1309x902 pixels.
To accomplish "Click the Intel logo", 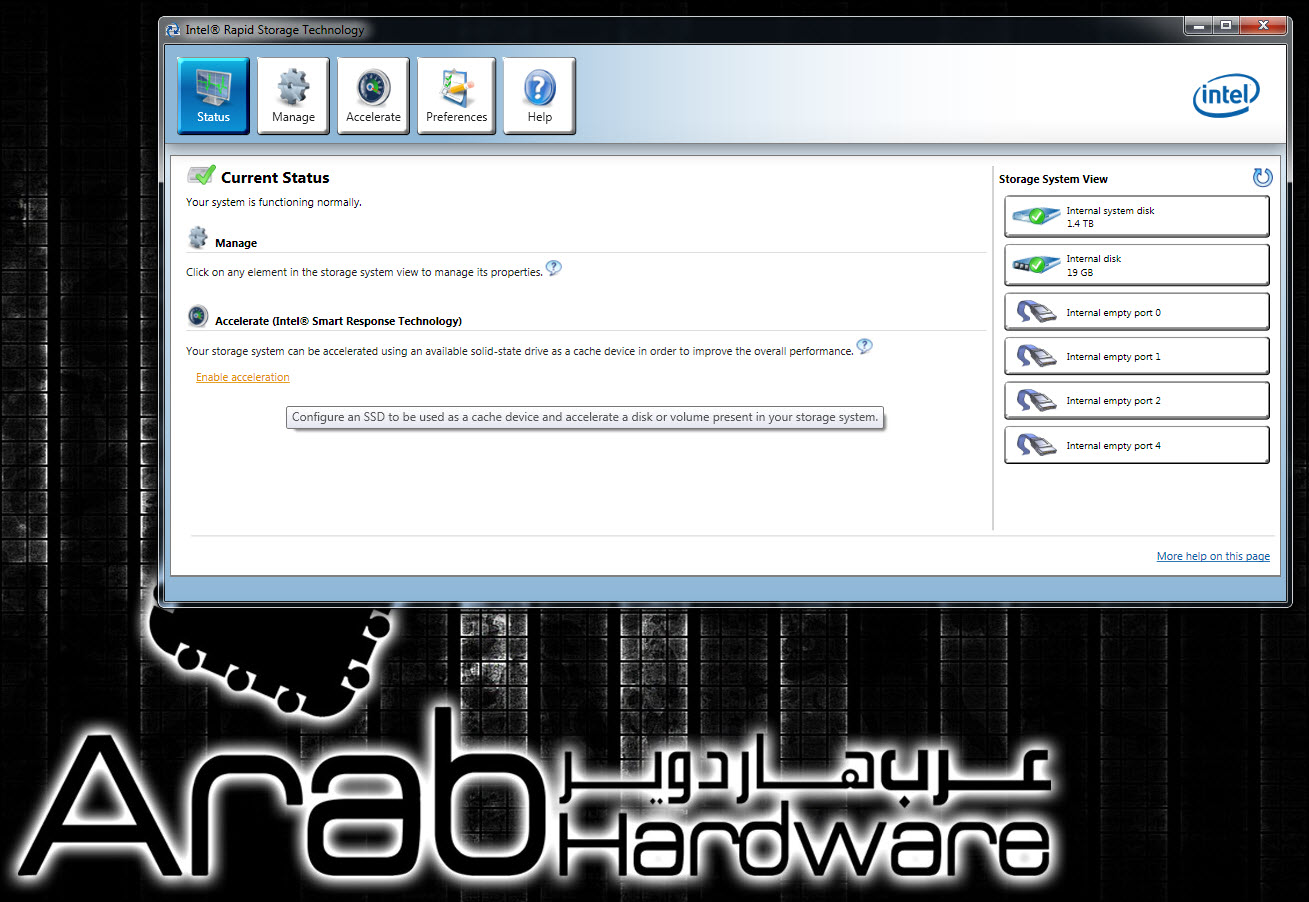I will click(1227, 97).
